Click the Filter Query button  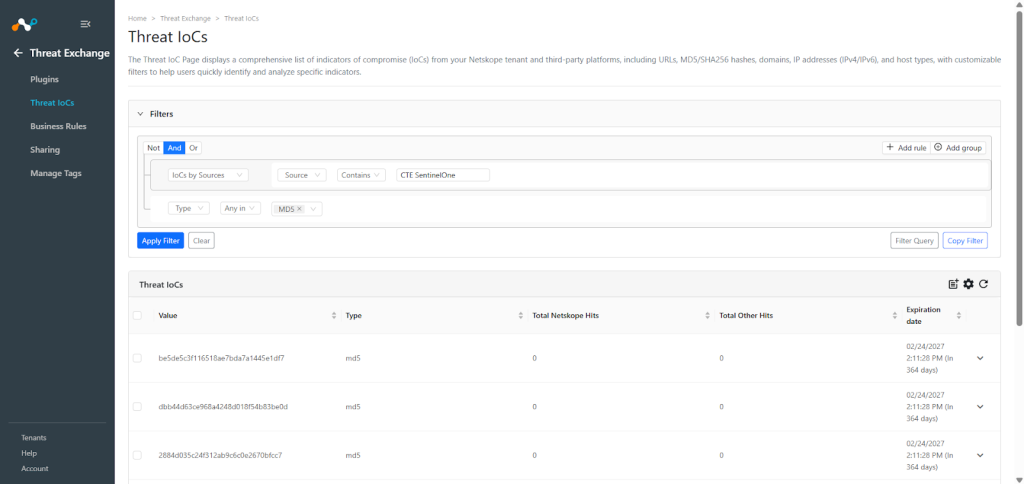point(914,240)
